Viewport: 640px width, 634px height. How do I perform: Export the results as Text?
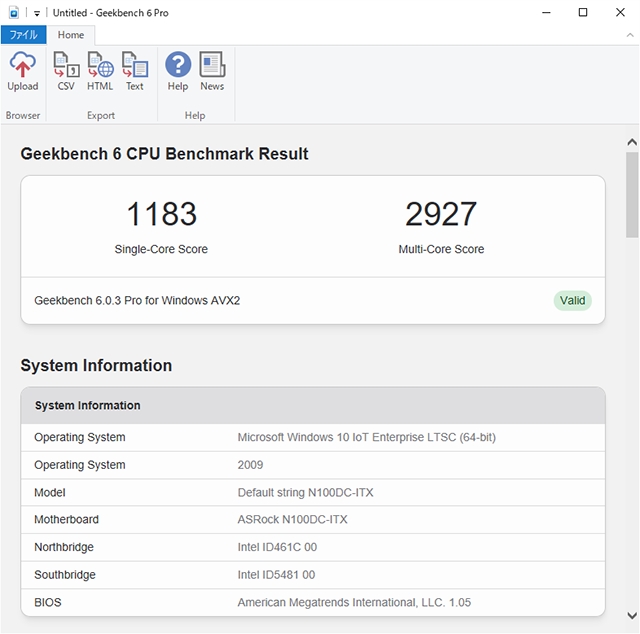pyautogui.click(x=134, y=72)
